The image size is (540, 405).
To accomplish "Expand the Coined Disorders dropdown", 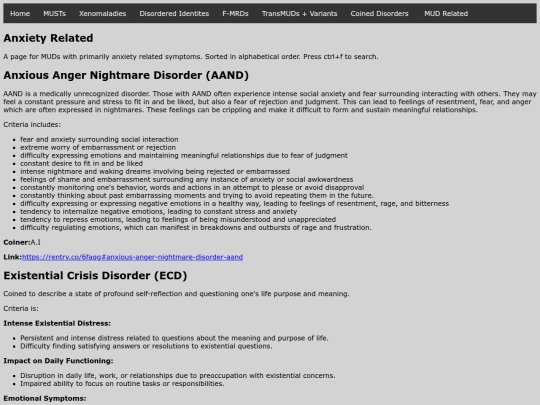I will click(380, 13).
